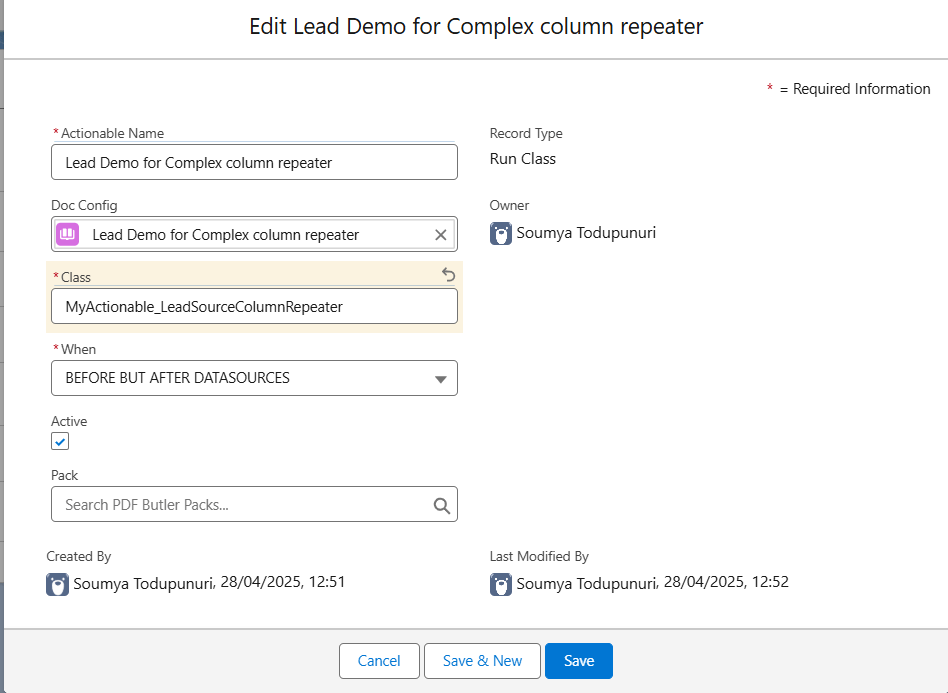Open the When dropdown

click(255, 378)
